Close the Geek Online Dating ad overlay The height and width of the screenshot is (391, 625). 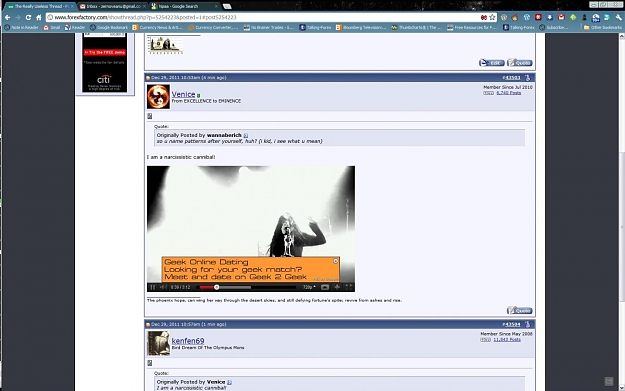336,261
